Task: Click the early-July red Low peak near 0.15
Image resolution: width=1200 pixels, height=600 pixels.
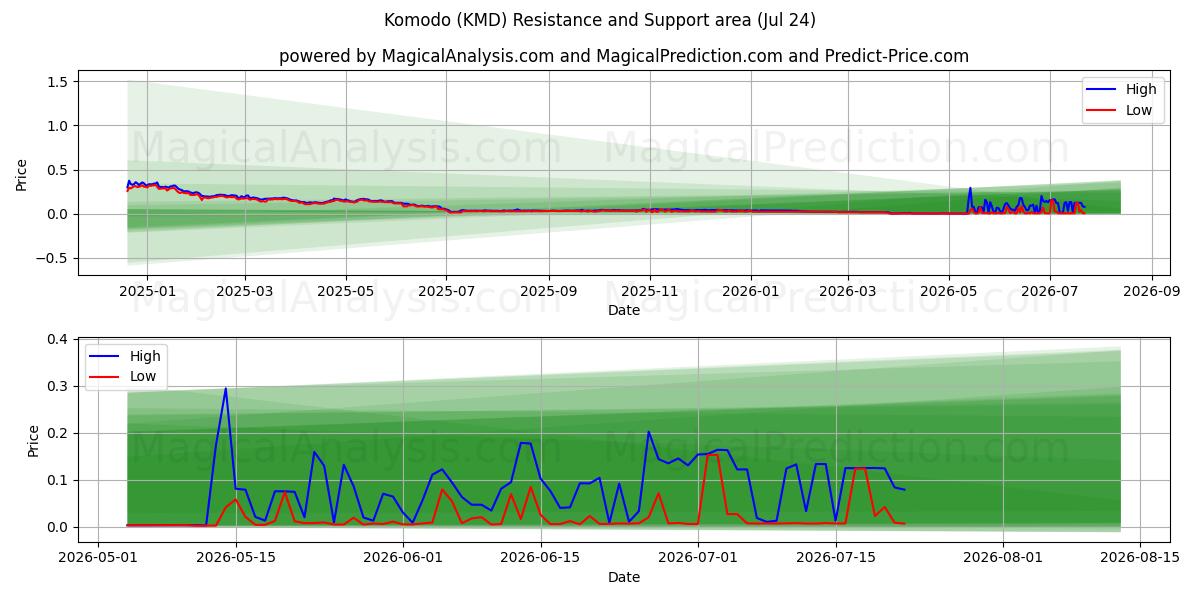Action: [x=712, y=455]
